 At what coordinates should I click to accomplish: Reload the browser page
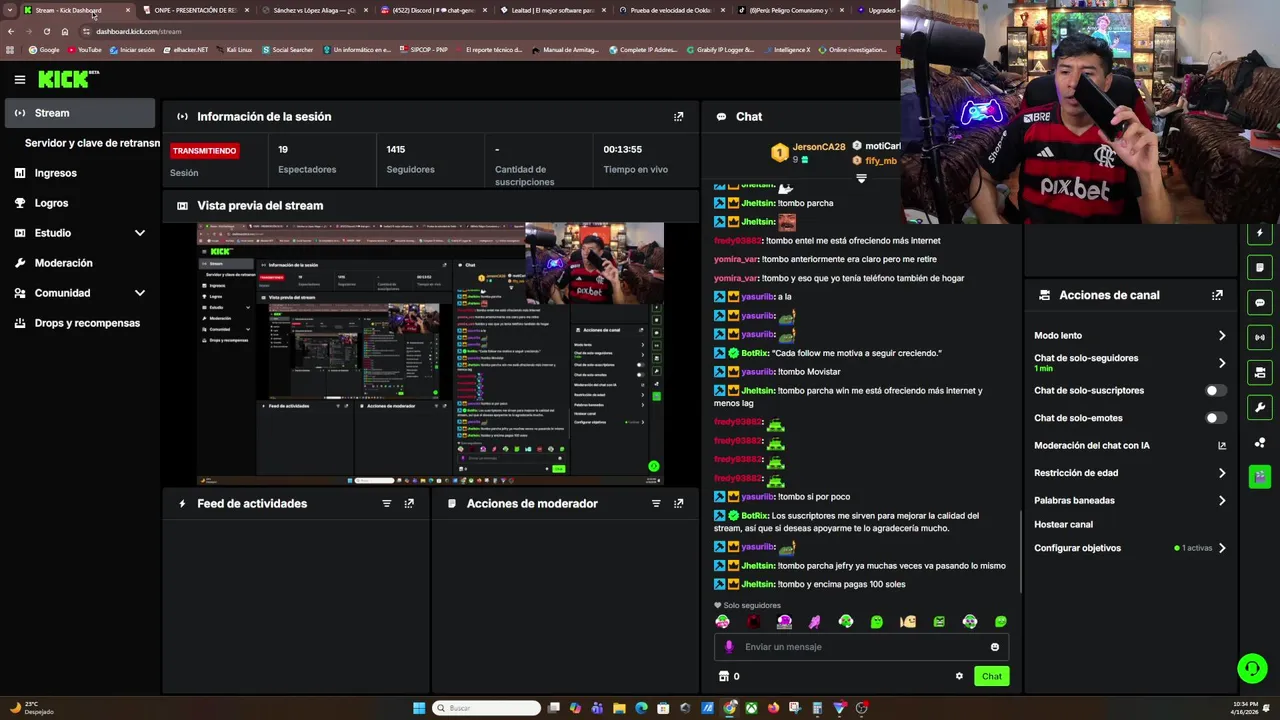(46, 31)
